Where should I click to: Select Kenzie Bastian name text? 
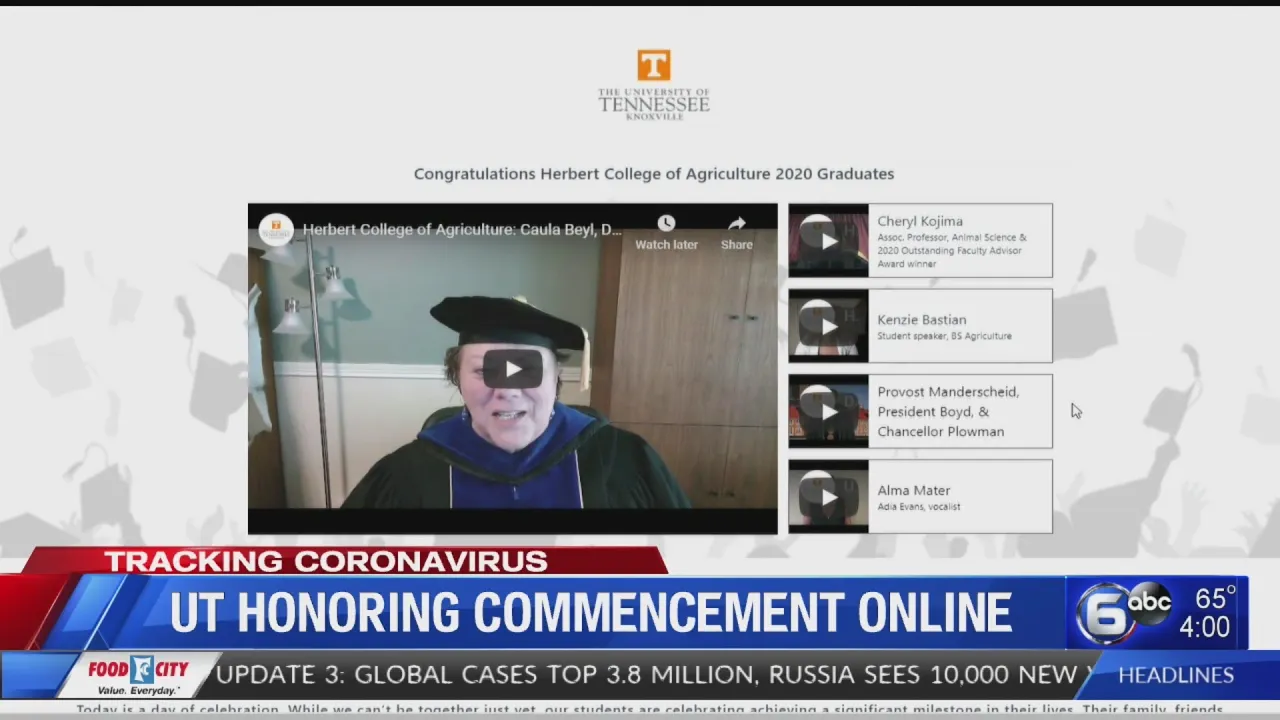click(921, 320)
